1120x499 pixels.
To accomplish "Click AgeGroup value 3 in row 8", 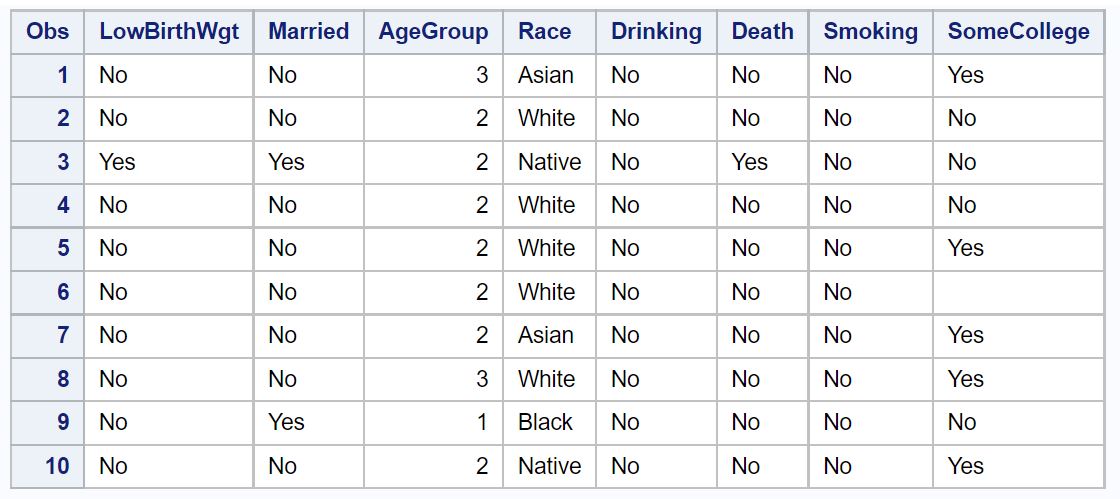I will pos(434,379).
